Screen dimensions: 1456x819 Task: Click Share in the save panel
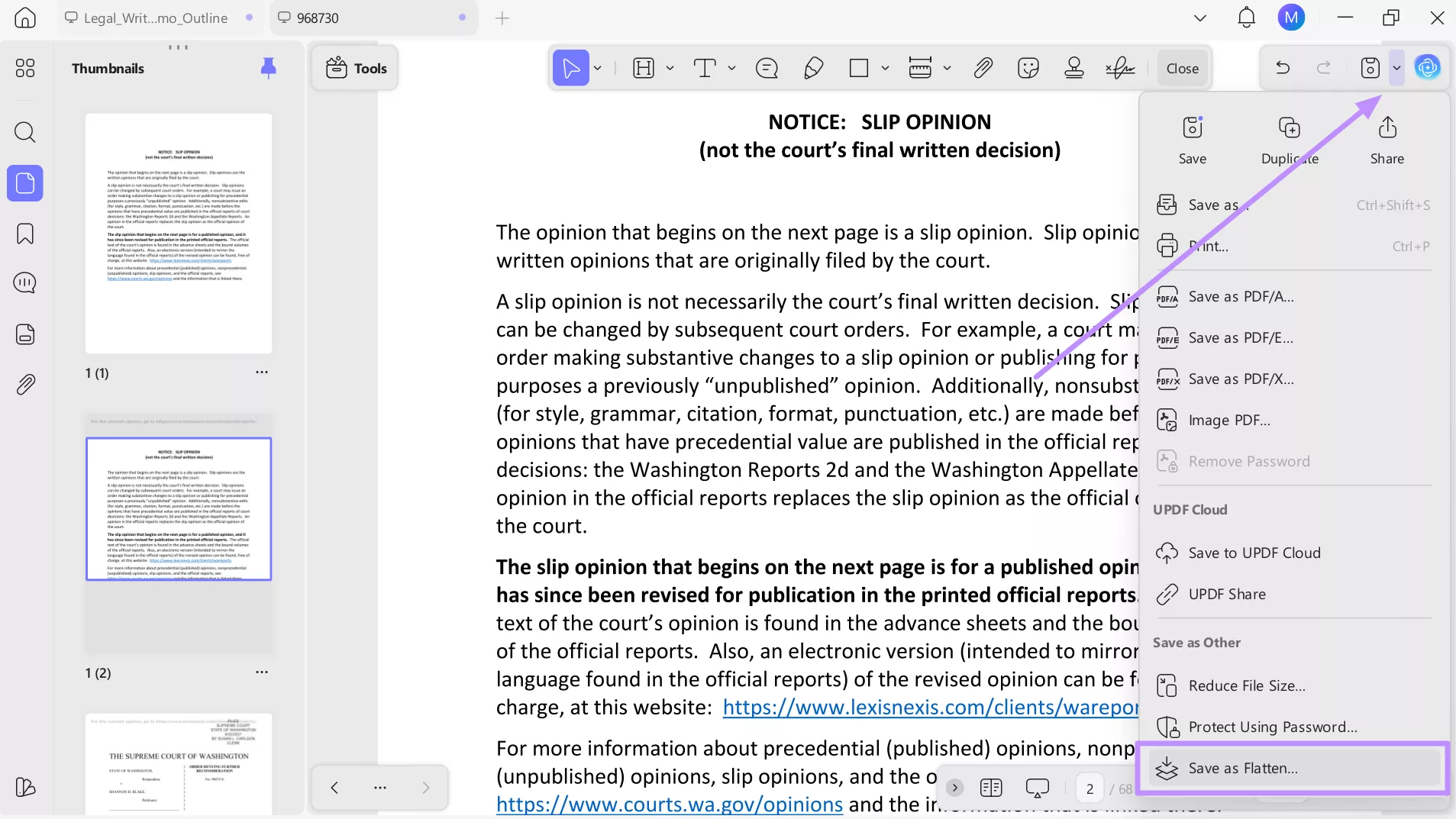[1387, 140]
